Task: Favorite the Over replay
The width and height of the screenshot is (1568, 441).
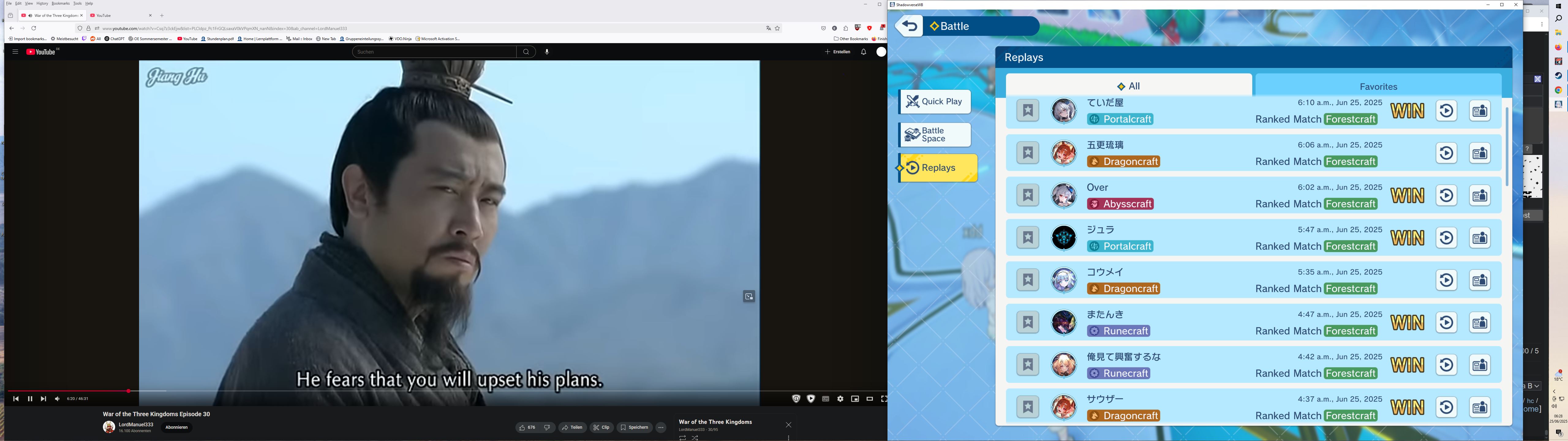Action: point(1028,195)
